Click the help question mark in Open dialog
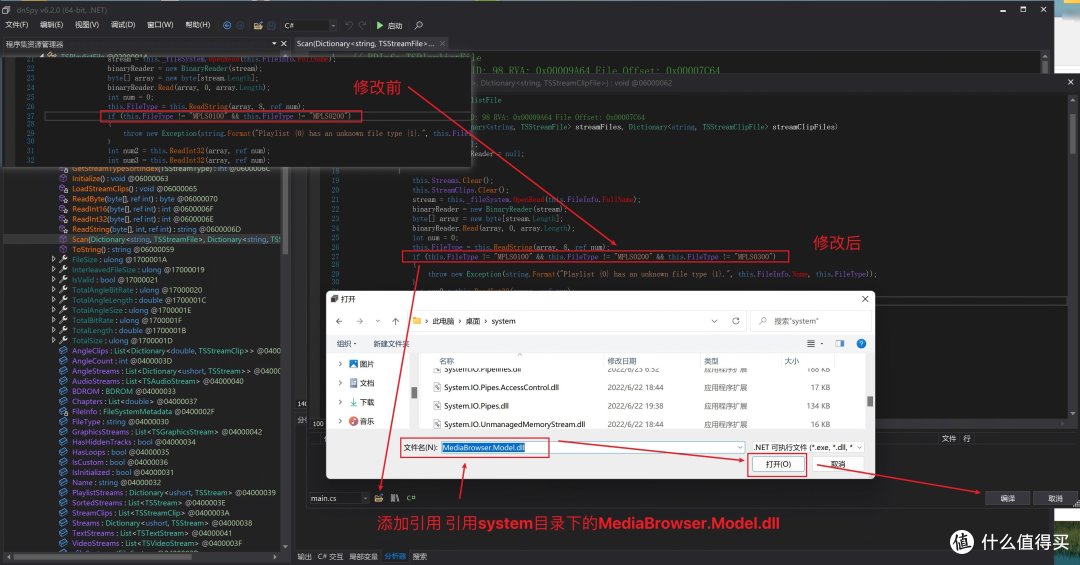Viewport: 1080px width, 565px height. (861, 343)
